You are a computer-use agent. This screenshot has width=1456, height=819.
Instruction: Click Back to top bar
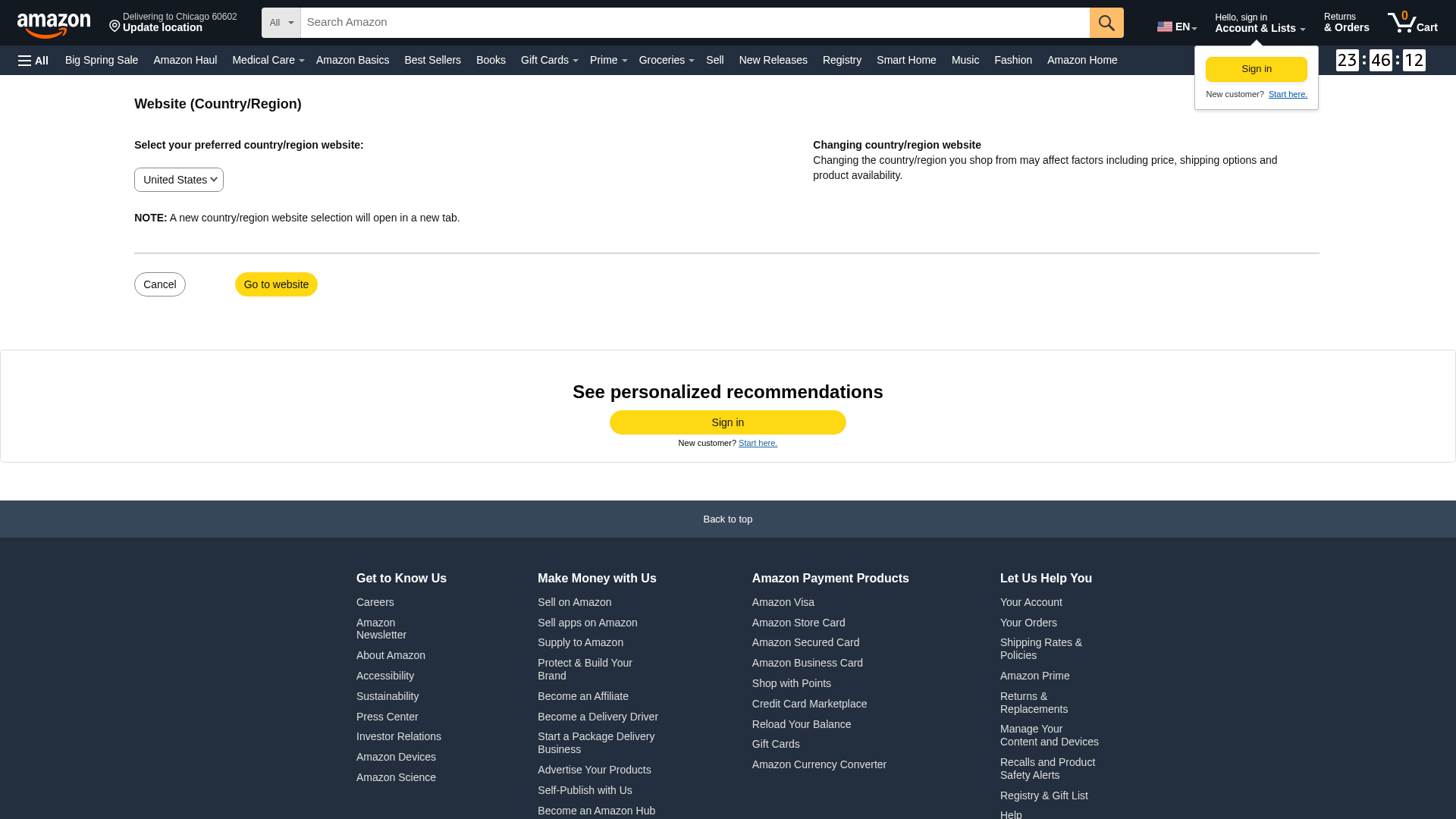pos(728,519)
